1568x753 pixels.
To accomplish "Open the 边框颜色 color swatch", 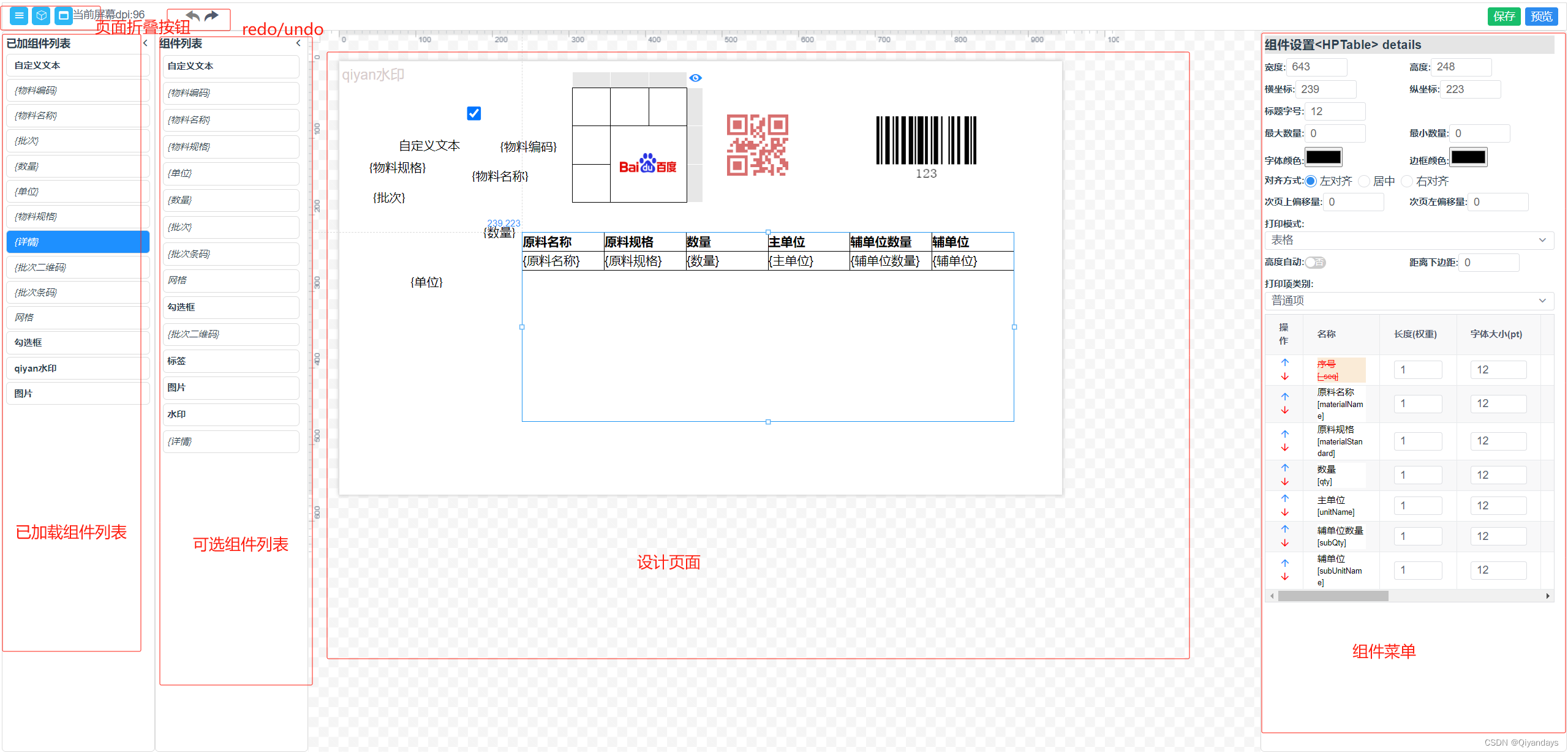I will [1468, 157].
